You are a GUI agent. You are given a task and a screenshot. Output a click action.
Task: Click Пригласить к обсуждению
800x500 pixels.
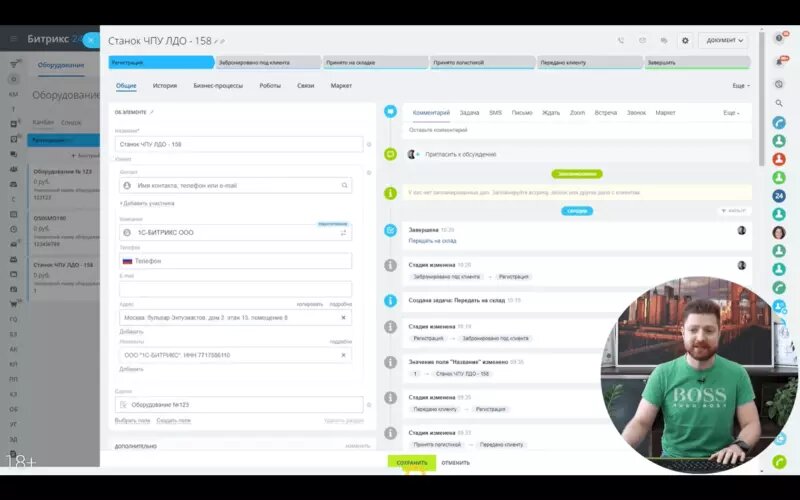click(461, 154)
